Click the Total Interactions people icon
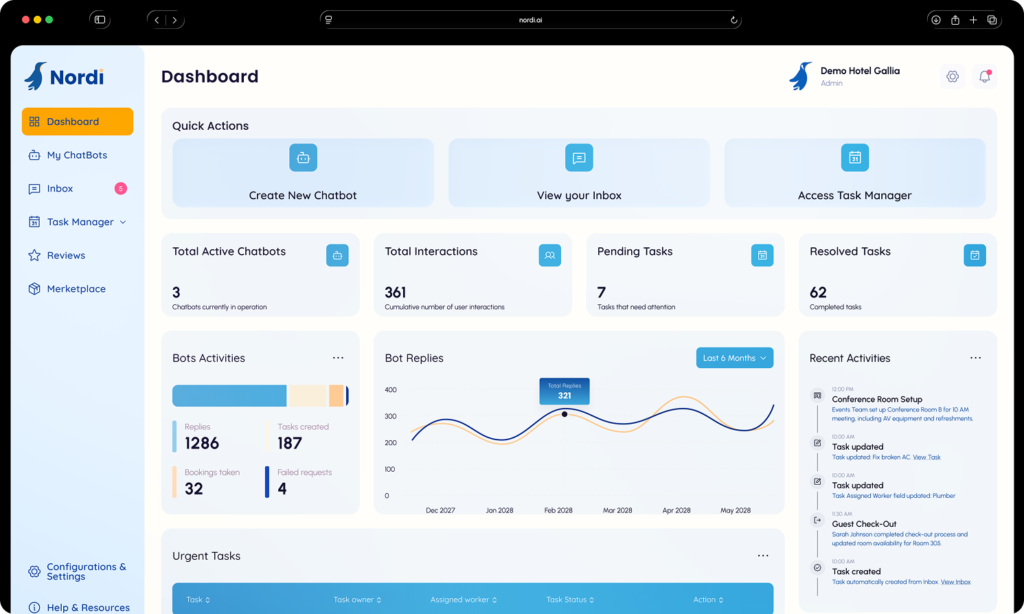Image resolution: width=1024 pixels, height=614 pixels. coord(550,256)
